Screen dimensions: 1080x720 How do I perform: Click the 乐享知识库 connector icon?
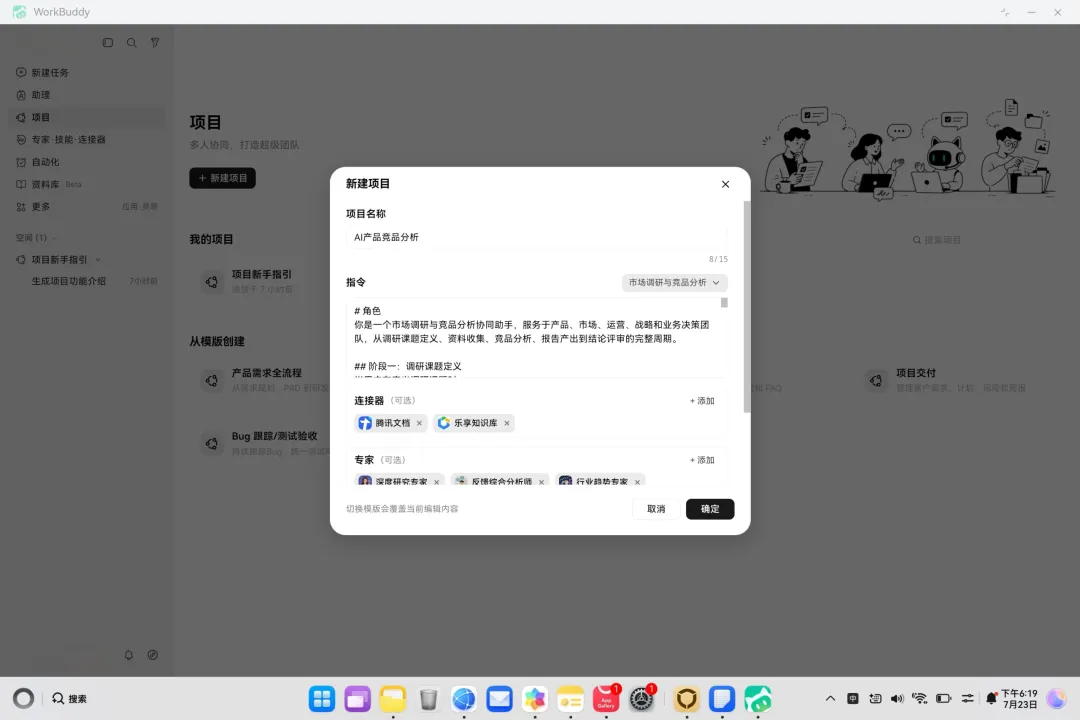pos(444,423)
